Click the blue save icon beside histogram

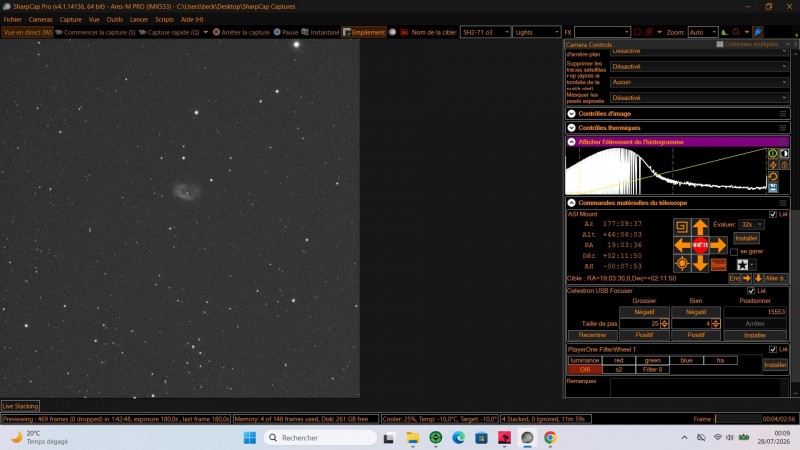(773, 188)
